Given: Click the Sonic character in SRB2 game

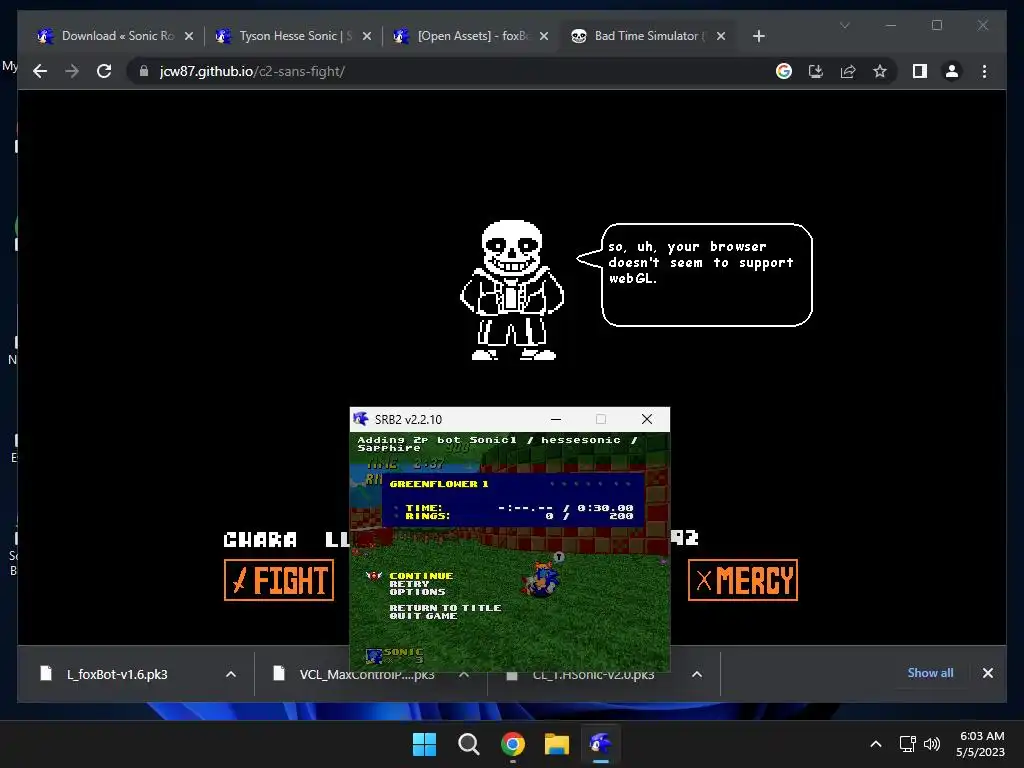Looking at the screenshot, I should pos(542,579).
